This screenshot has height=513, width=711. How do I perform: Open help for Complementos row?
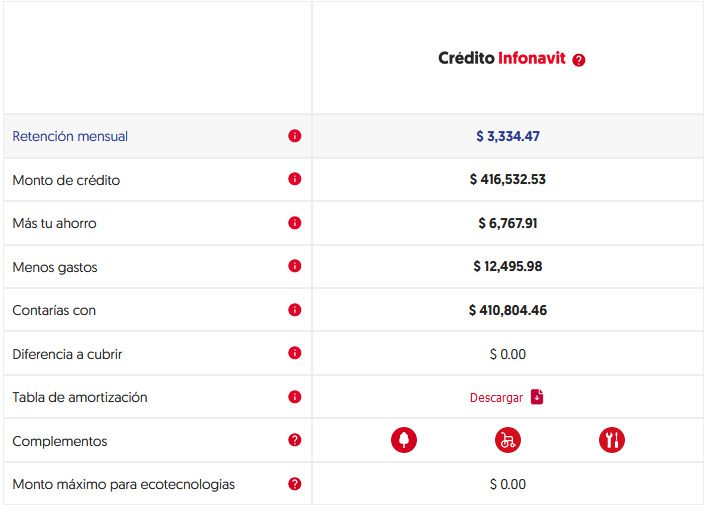tap(295, 440)
